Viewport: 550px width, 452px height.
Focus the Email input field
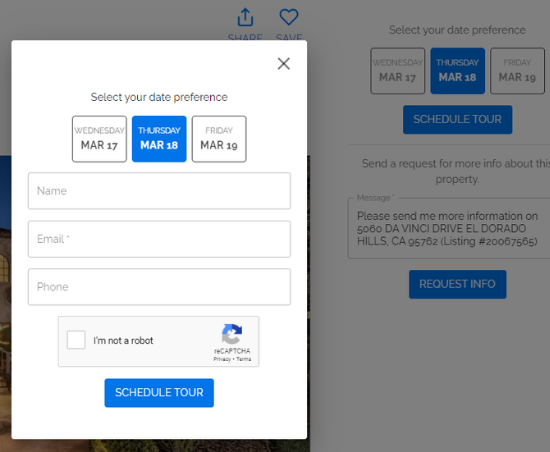pos(159,239)
